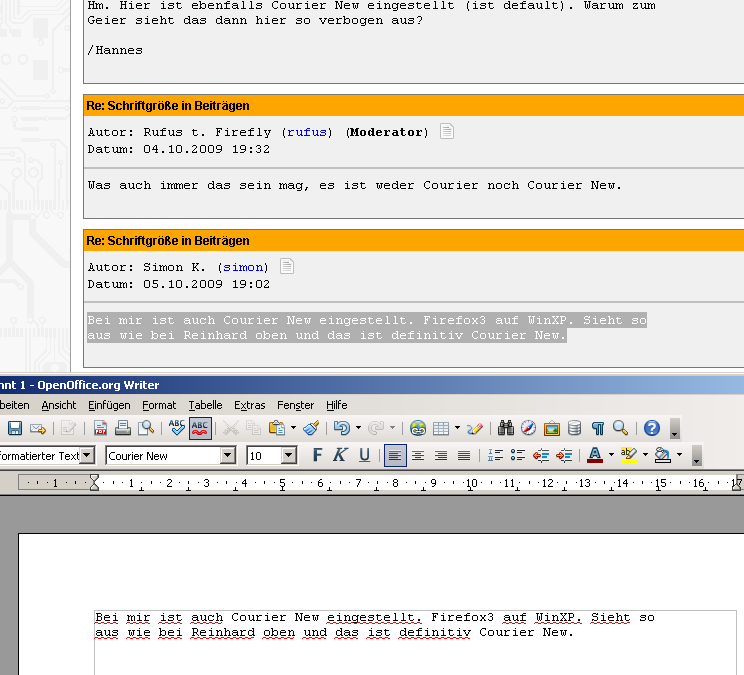
Task: Open OpenOffice.org Help question mark icon
Action: [652, 428]
